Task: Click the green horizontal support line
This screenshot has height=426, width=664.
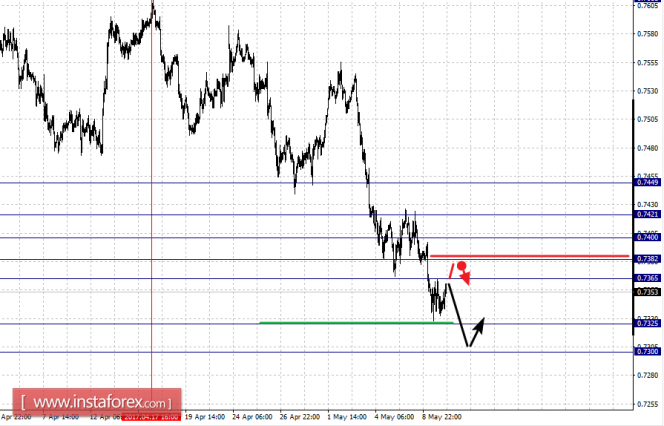Action: pos(356,323)
